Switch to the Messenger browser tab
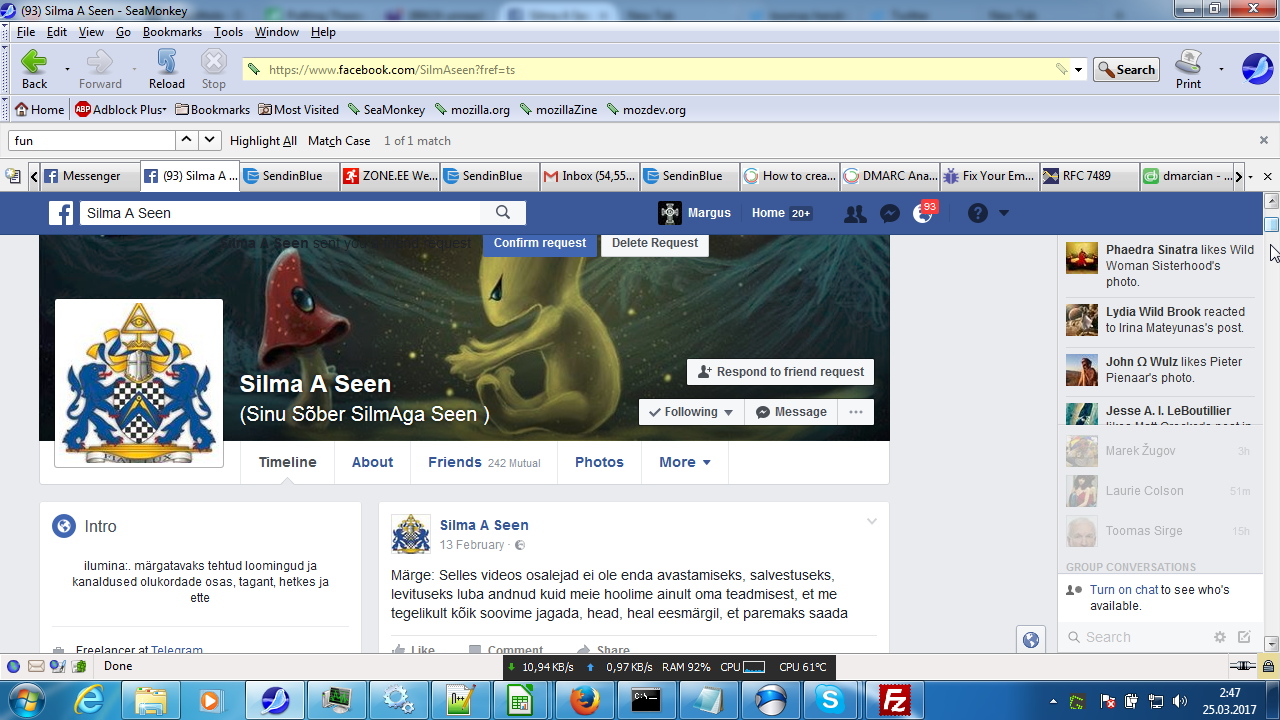The height and width of the screenshot is (720, 1280). coord(90,176)
